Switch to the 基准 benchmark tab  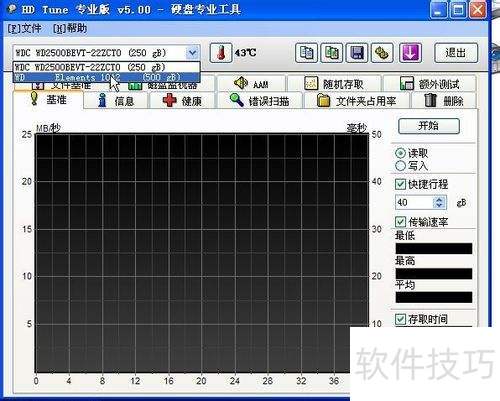click(x=48, y=99)
